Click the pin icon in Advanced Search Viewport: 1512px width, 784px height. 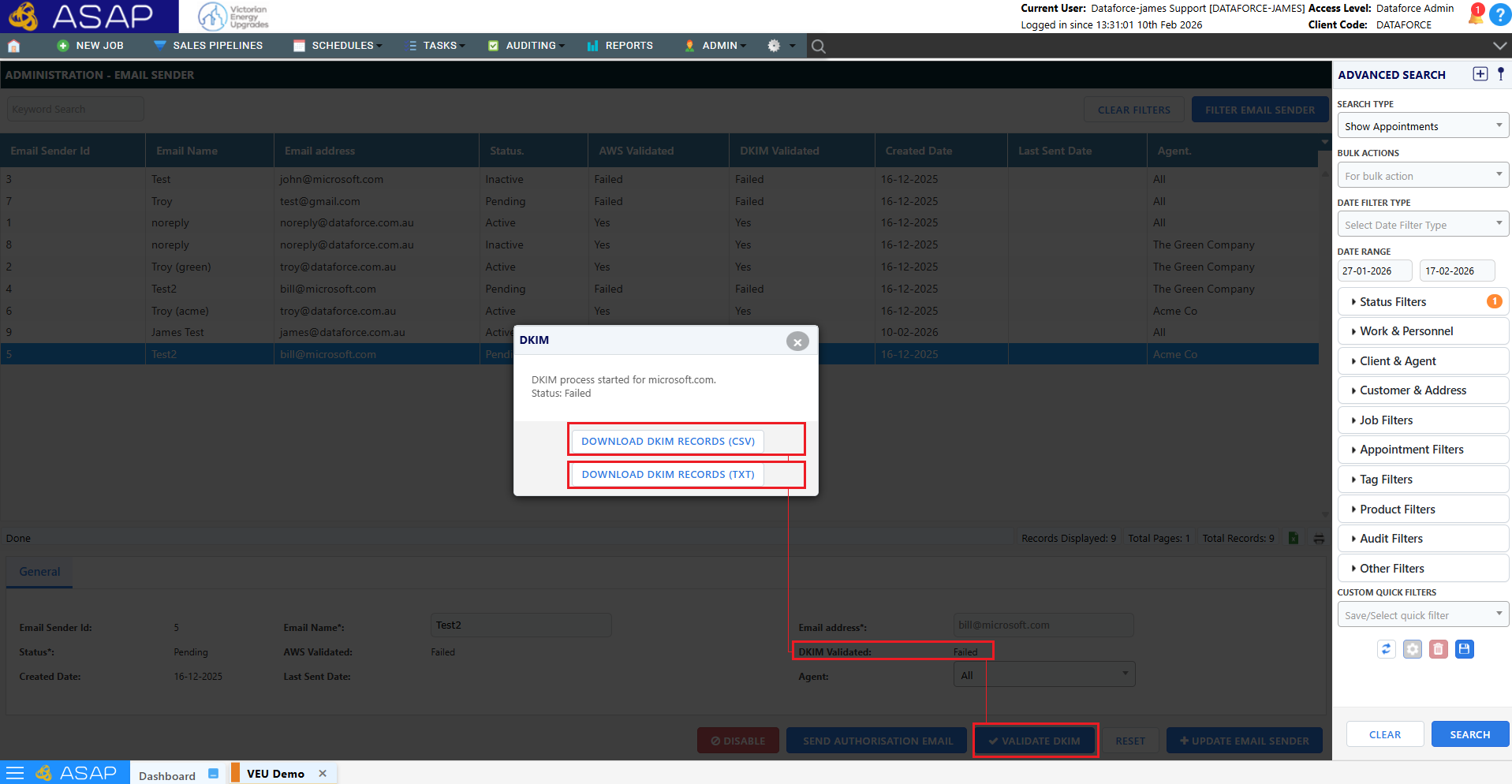[x=1501, y=74]
